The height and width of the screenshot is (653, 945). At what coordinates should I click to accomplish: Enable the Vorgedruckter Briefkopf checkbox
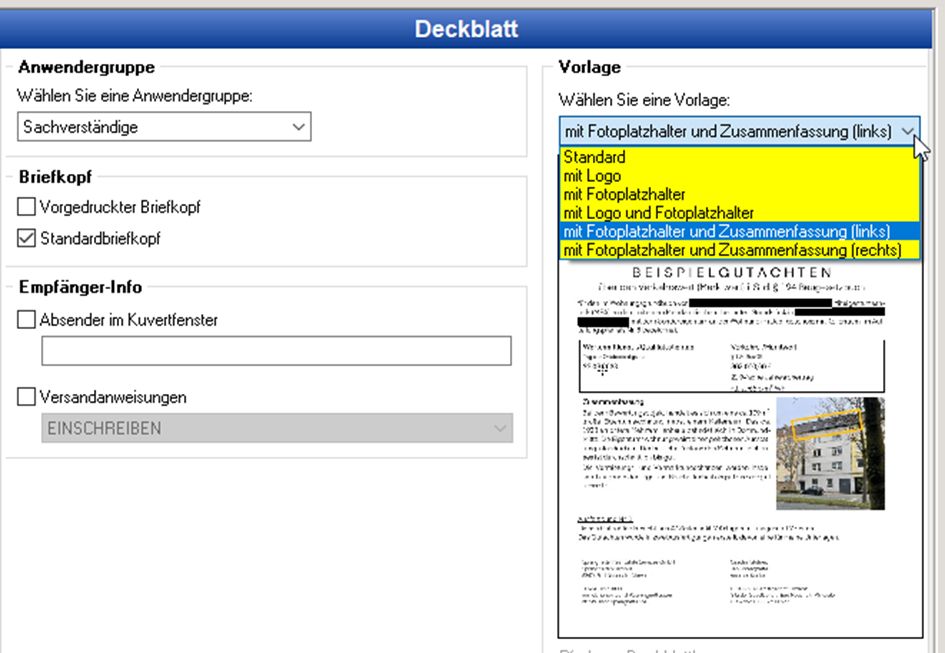[x=27, y=208]
